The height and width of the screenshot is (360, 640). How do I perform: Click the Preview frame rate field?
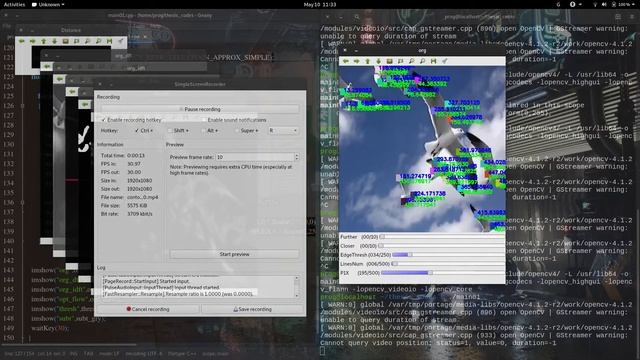point(255,157)
